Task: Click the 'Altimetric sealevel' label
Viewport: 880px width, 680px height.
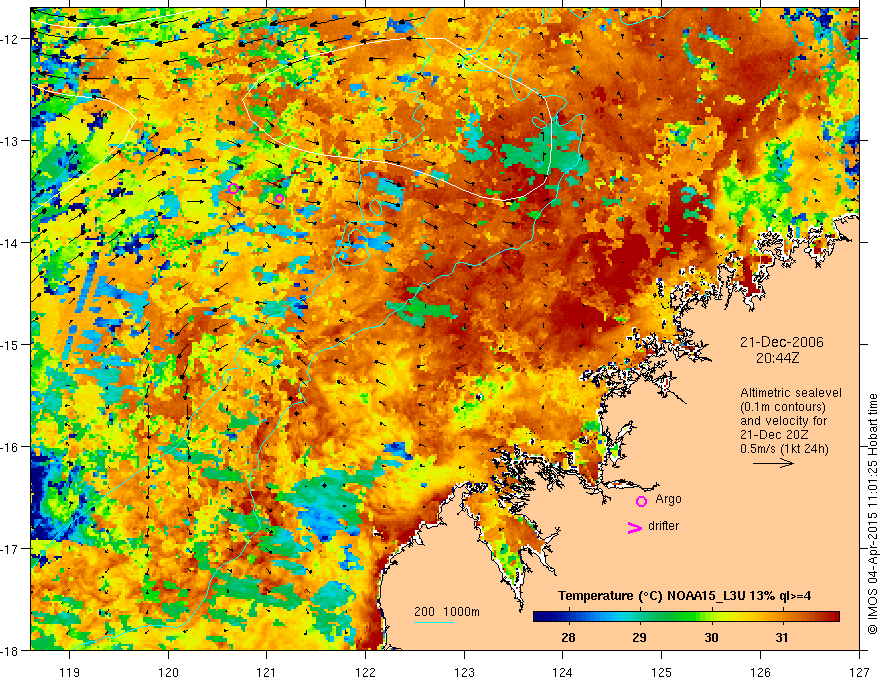Action: pos(791,393)
